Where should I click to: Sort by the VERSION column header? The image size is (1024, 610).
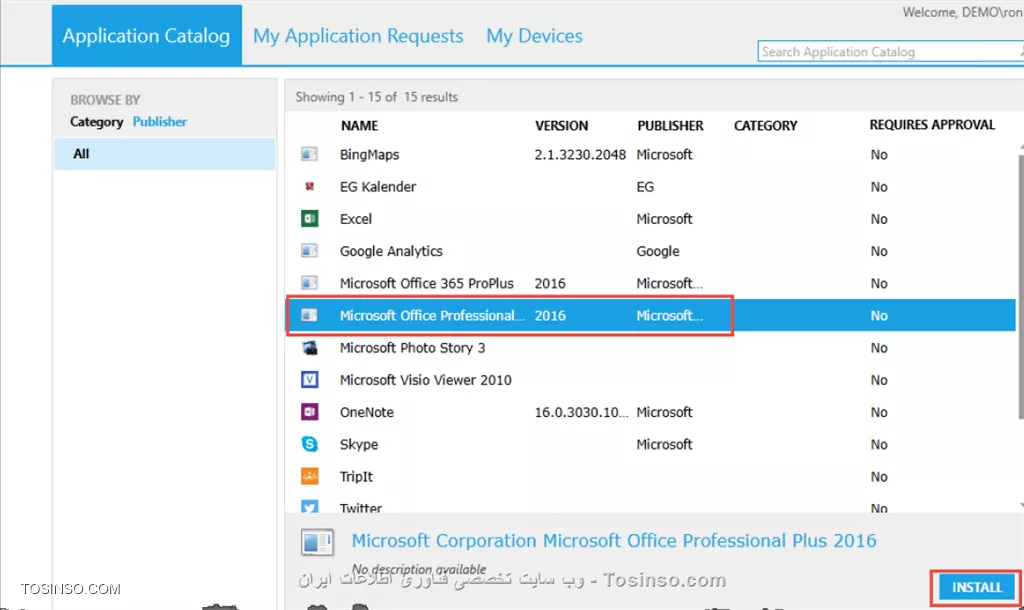[x=561, y=125]
